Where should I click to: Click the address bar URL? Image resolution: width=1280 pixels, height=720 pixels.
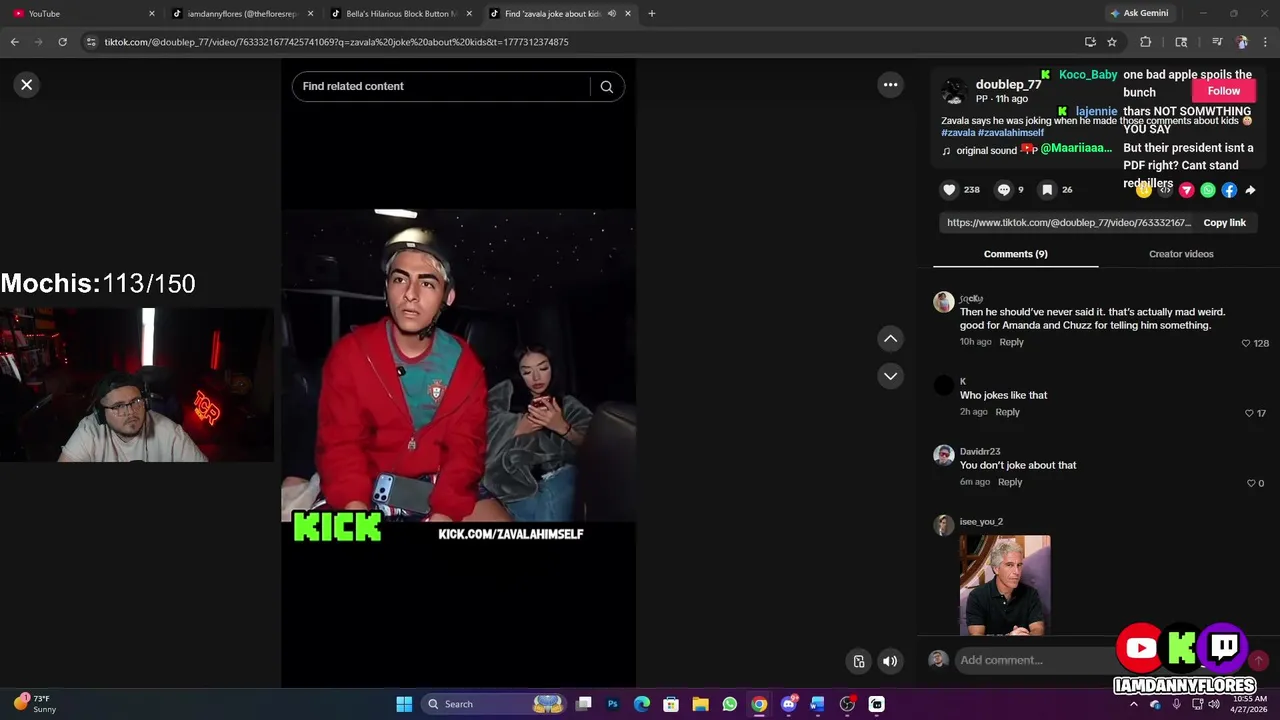click(336, 42)
